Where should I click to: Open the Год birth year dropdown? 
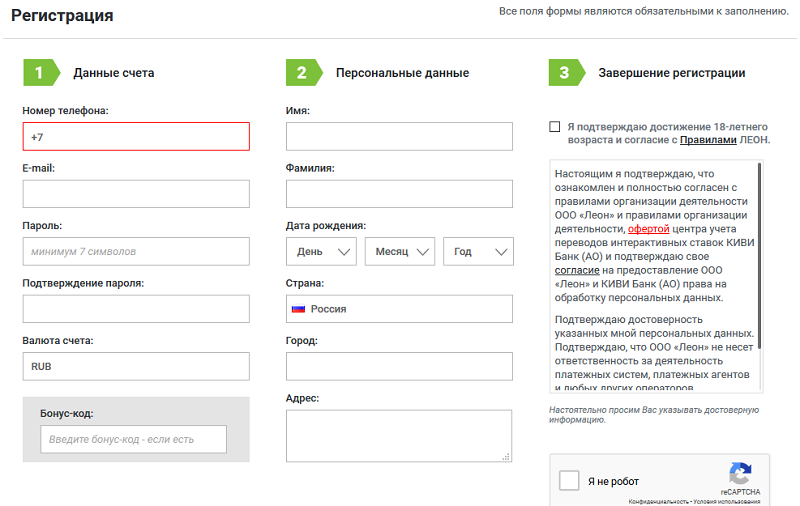tap(478, 252)
